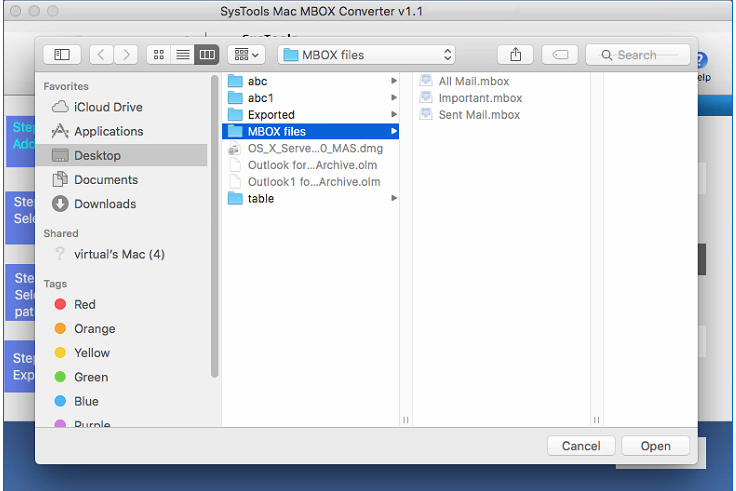Click the Share icon in toolbar

pyautogui.click(x=515, y=55)
